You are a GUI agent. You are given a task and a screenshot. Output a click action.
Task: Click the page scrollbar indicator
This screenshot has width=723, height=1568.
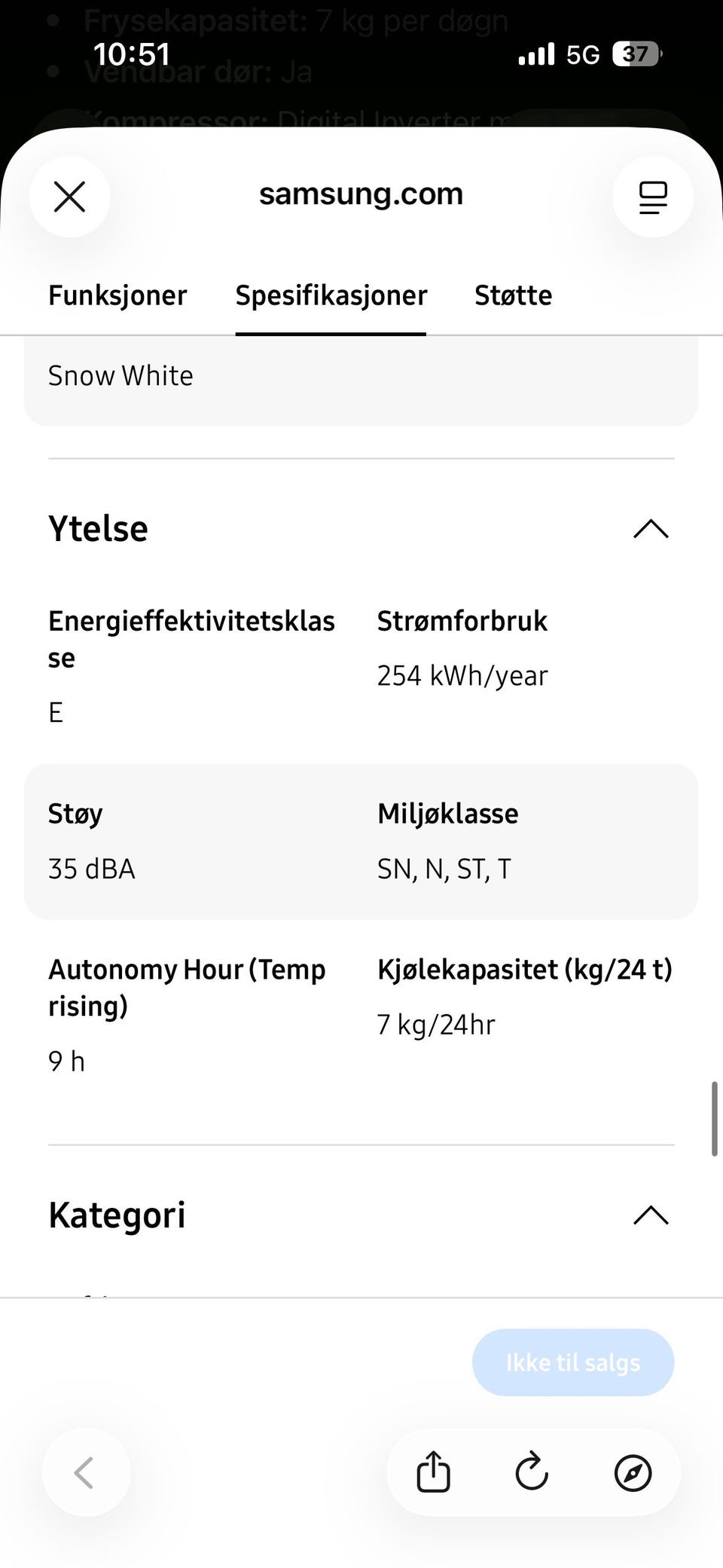[x=714, y=1118]
